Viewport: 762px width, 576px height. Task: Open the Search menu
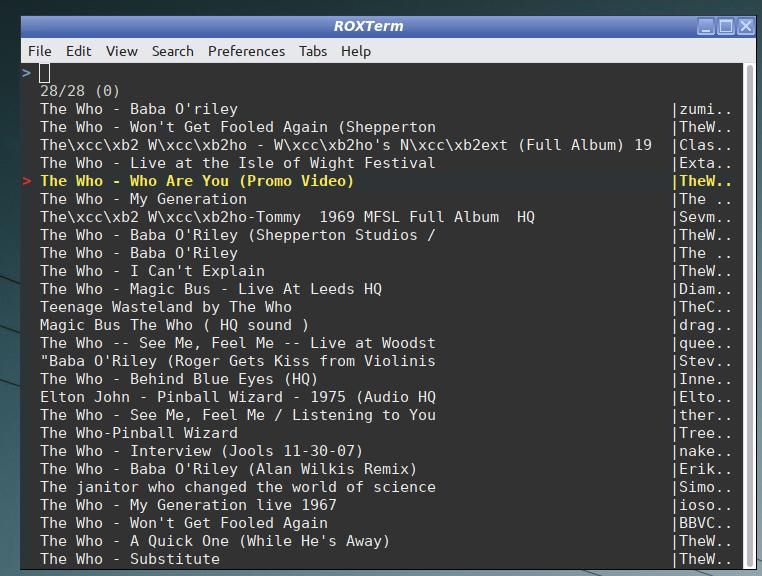[173, 51]
